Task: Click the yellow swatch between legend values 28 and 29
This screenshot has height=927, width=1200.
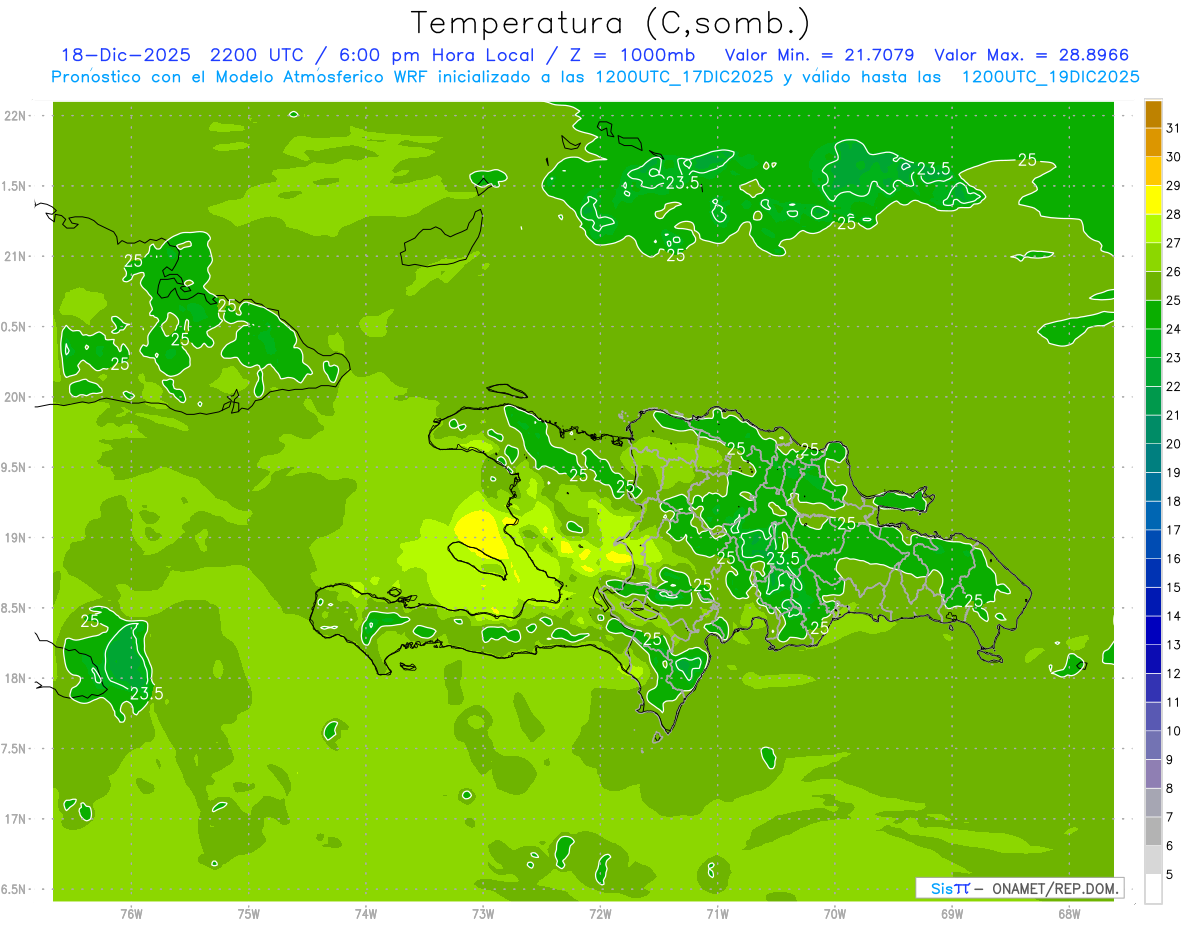Action: (x=1153, y=200)
